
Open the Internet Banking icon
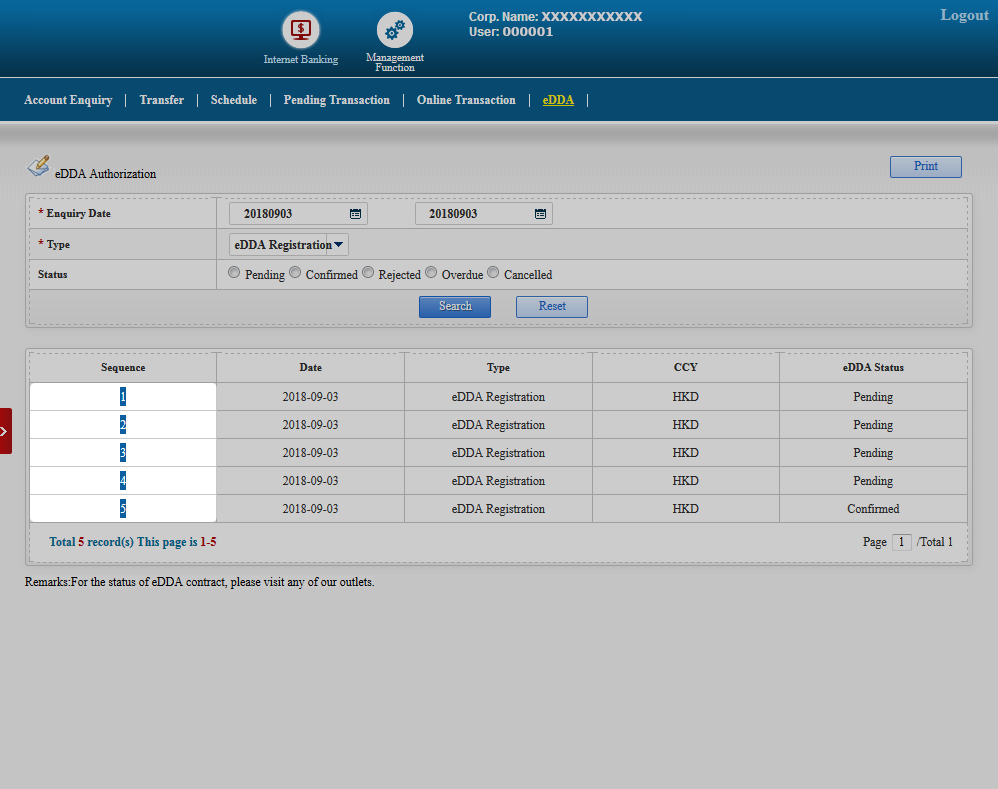tap(300, 30)
